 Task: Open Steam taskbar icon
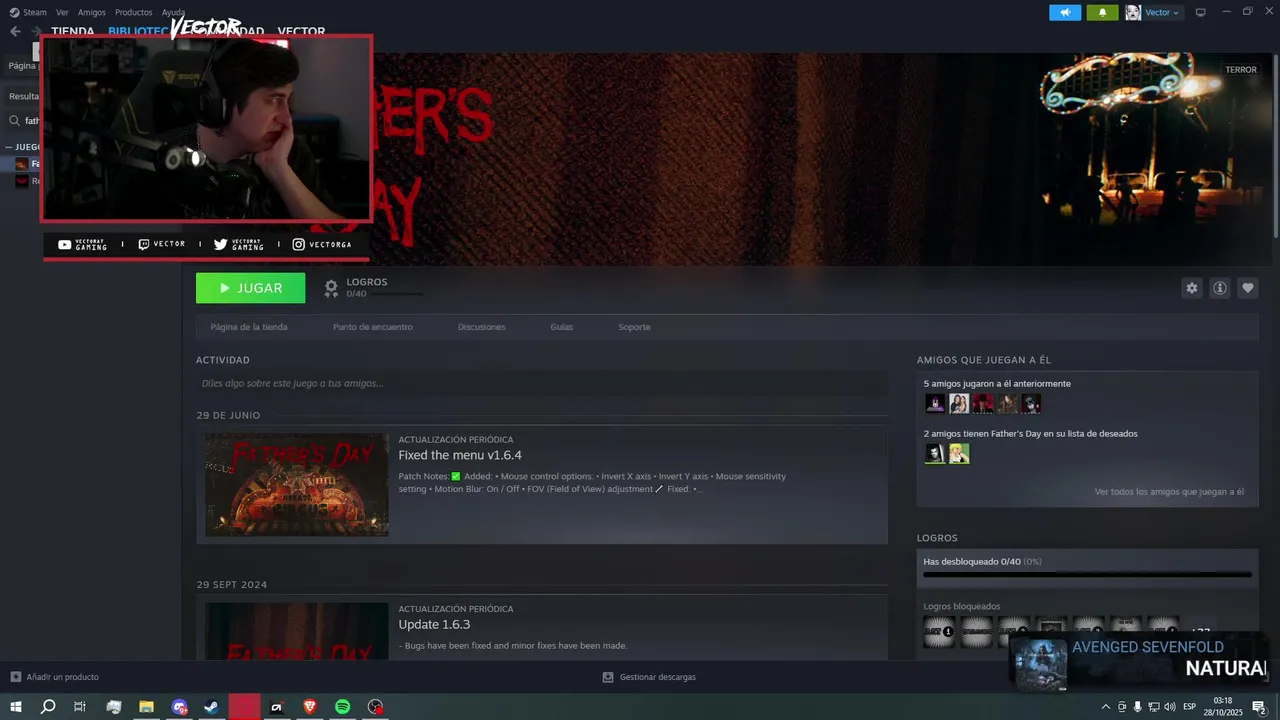click(211, 707)
